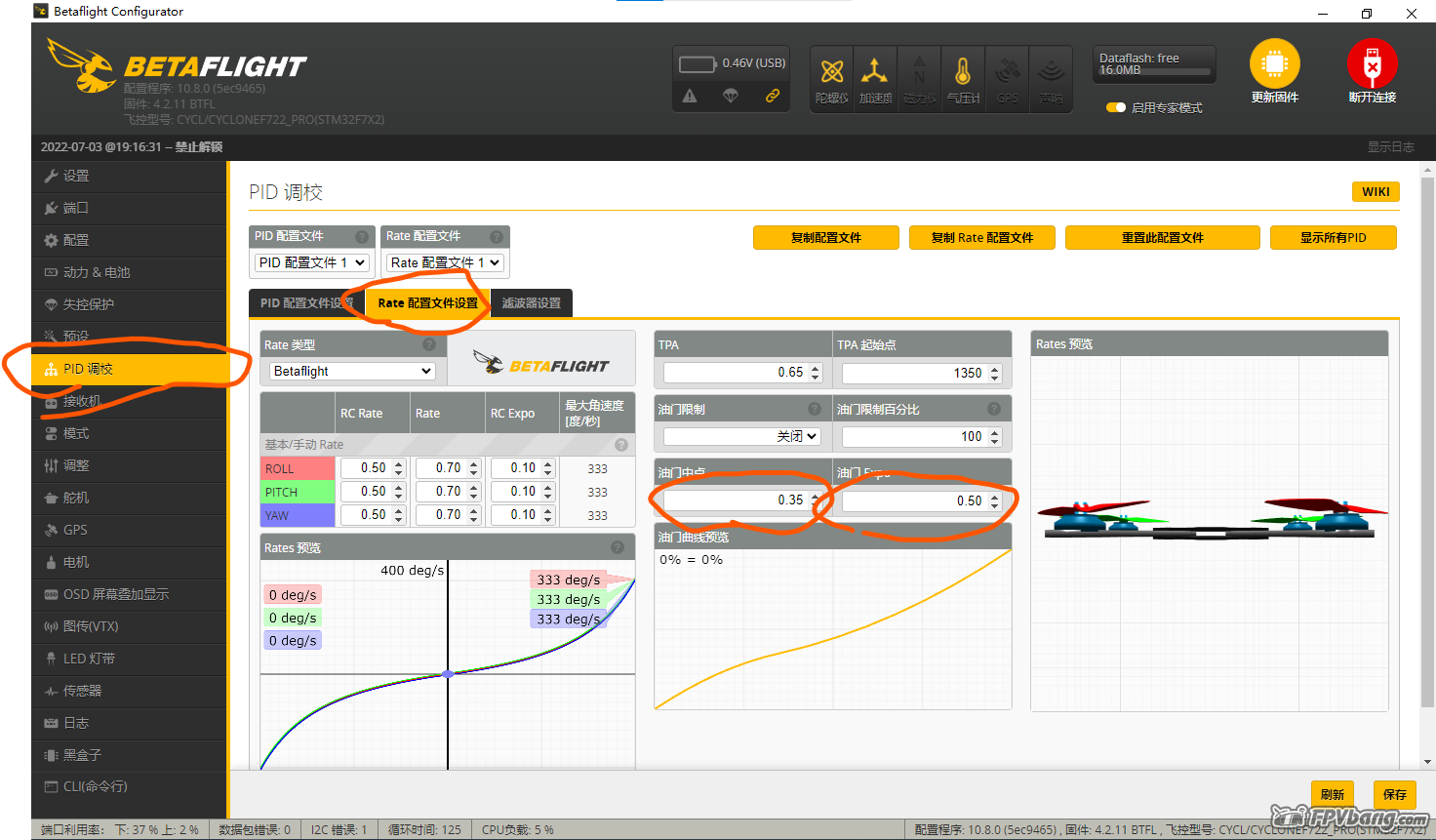Open 电机 motors page in sidebar
Viewport: 1436px width, 840px height.
(x=130, y=562)
